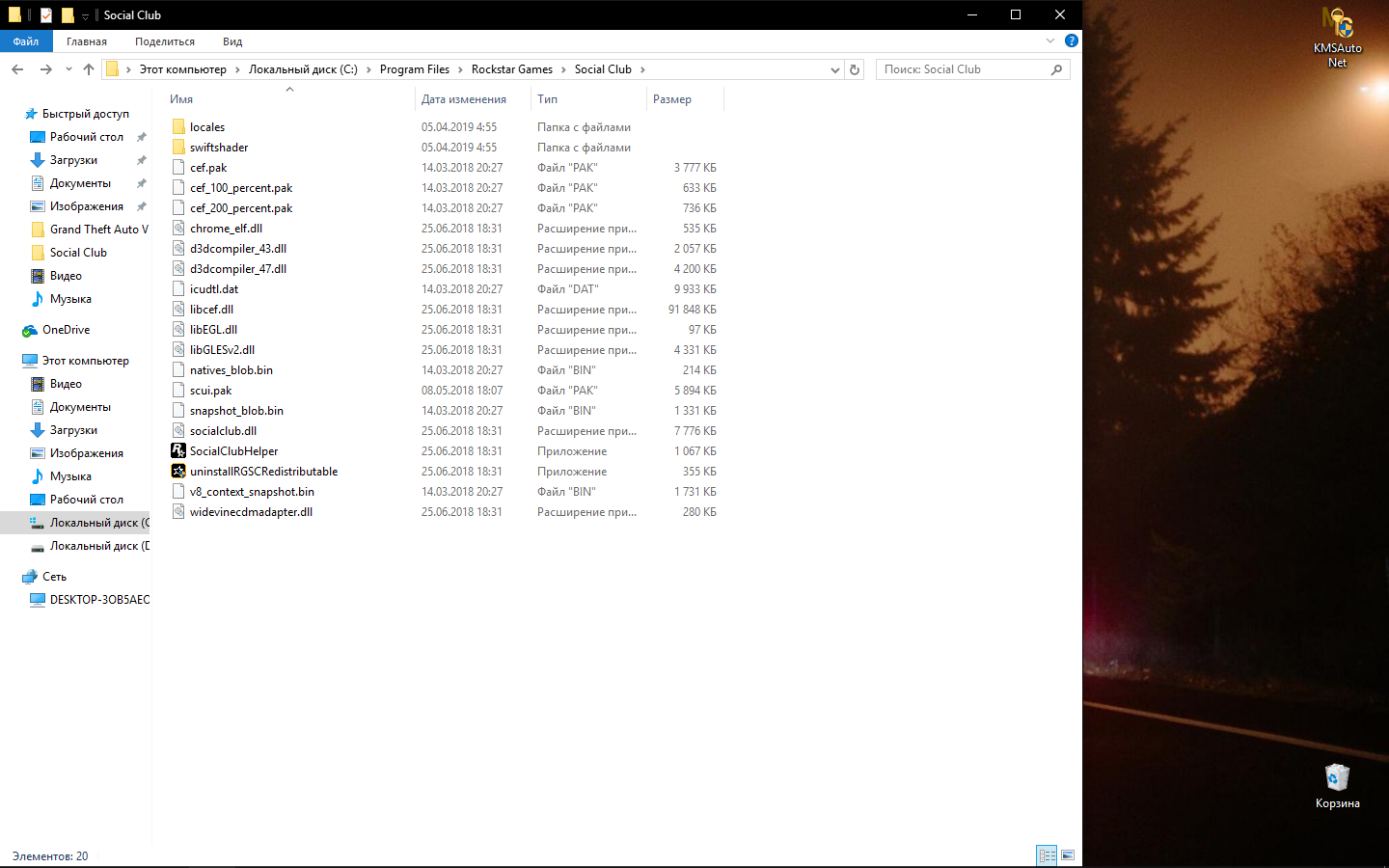The height and width of the screenshot is (868, 1389).
Task: Open the Файл menu
Action: point(26,41)
